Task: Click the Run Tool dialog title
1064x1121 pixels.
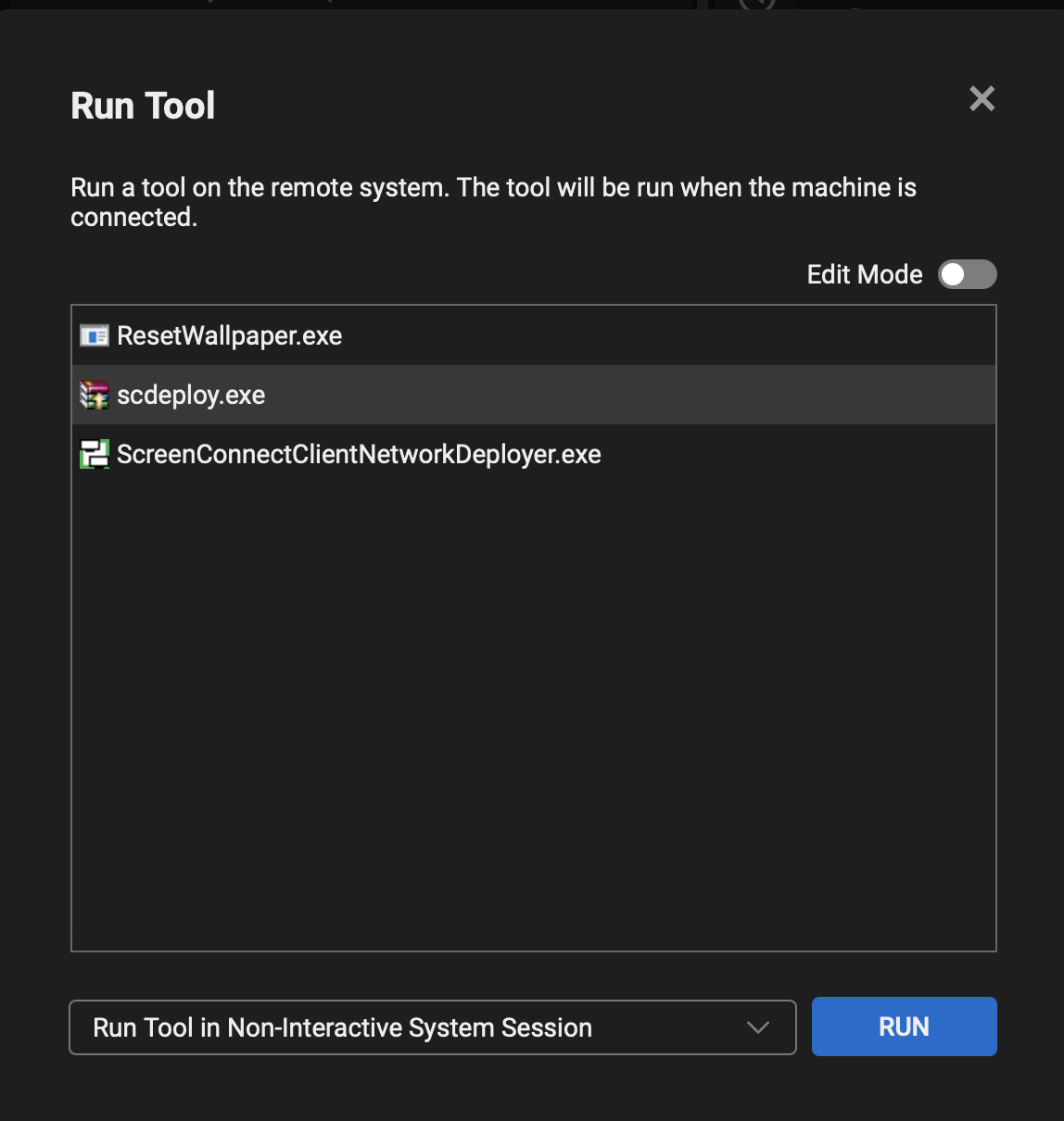Action: coord(143,106)
